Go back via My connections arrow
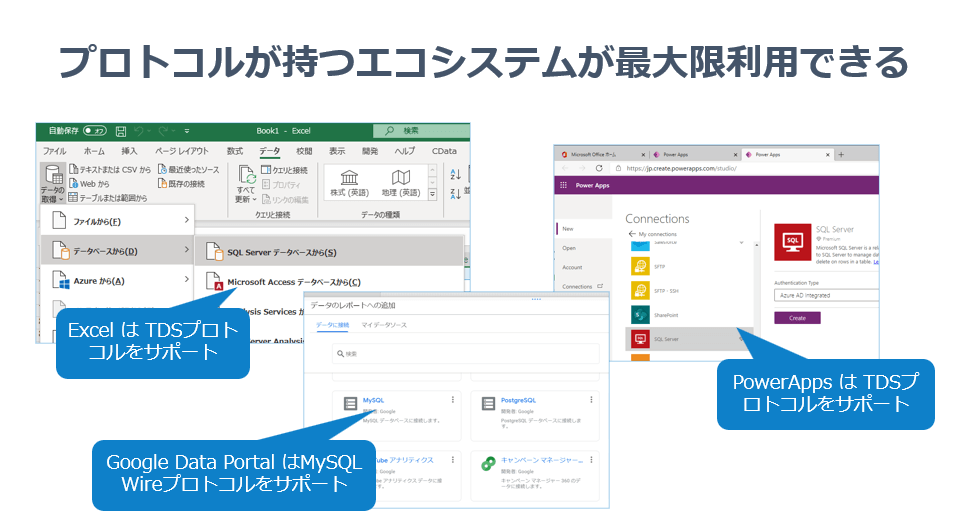Viewport: 970px width, 518px height. pos(632,234)
